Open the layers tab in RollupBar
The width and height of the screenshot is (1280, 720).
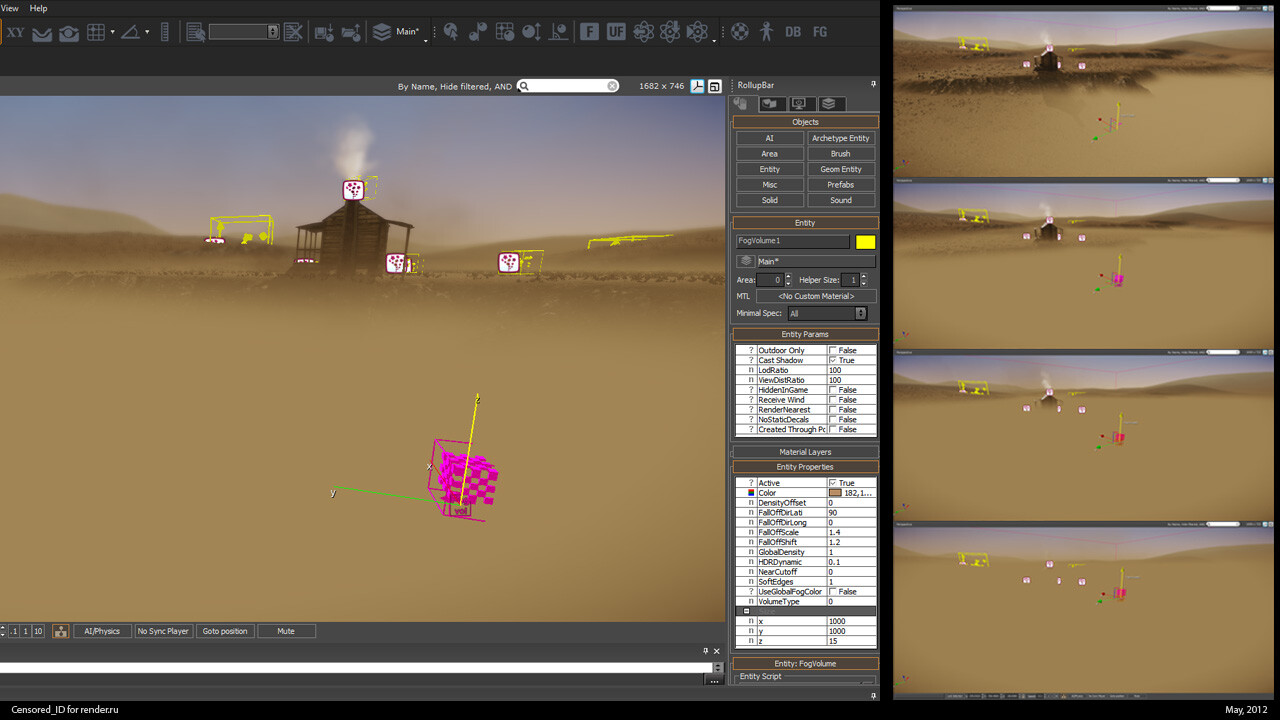828,104
